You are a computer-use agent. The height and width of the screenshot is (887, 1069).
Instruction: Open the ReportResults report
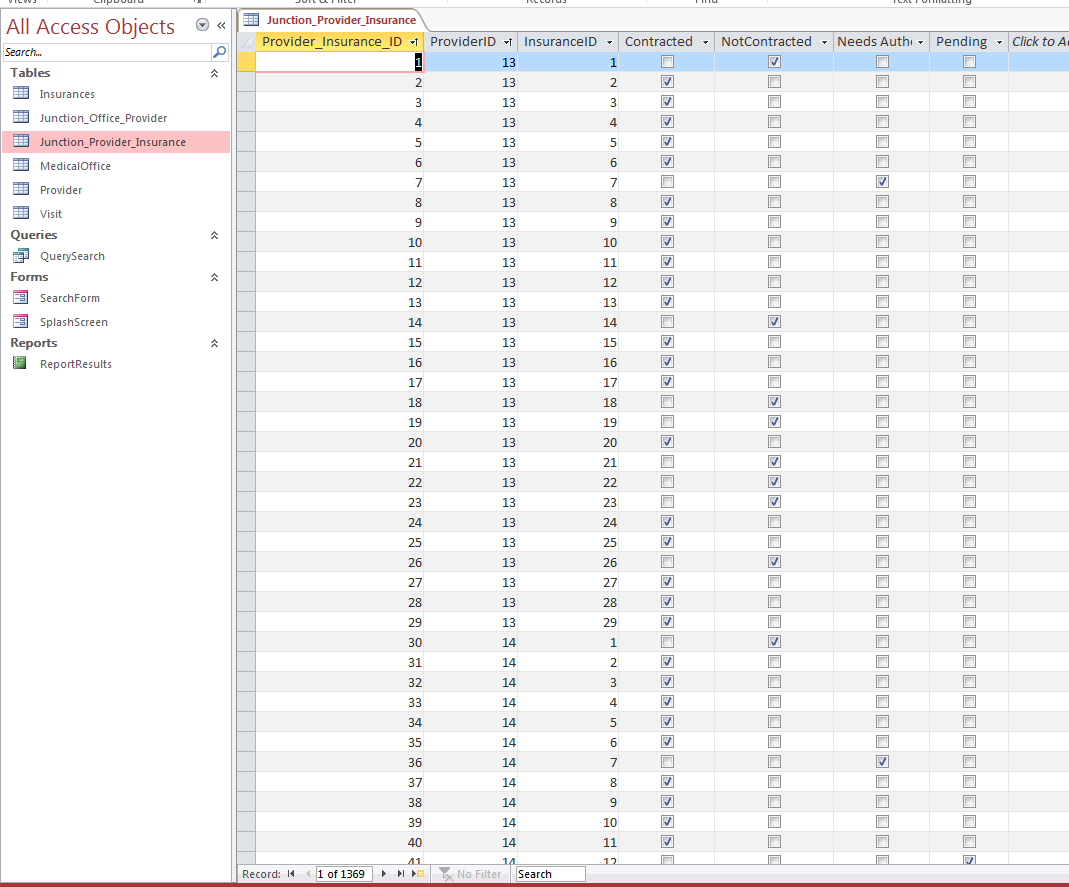76,364
